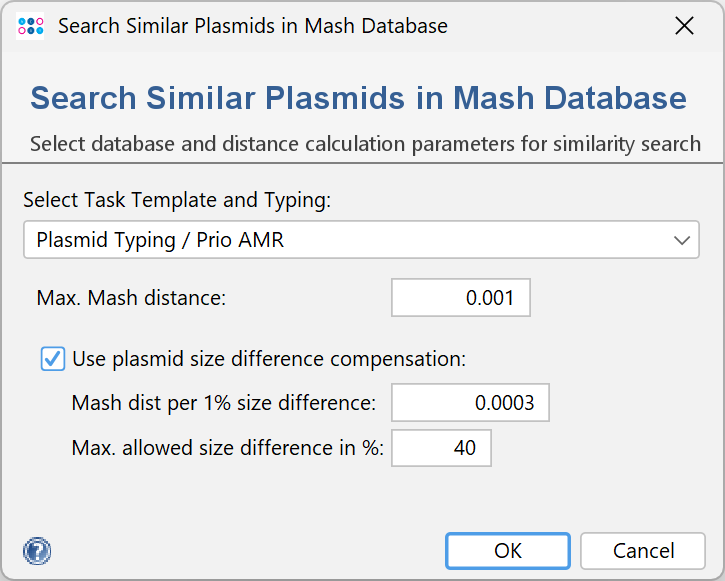This screenshot has width=725, height=581.
Task: Click the 'Mash dist per 1% size difference' label
Action: point(224,403)
